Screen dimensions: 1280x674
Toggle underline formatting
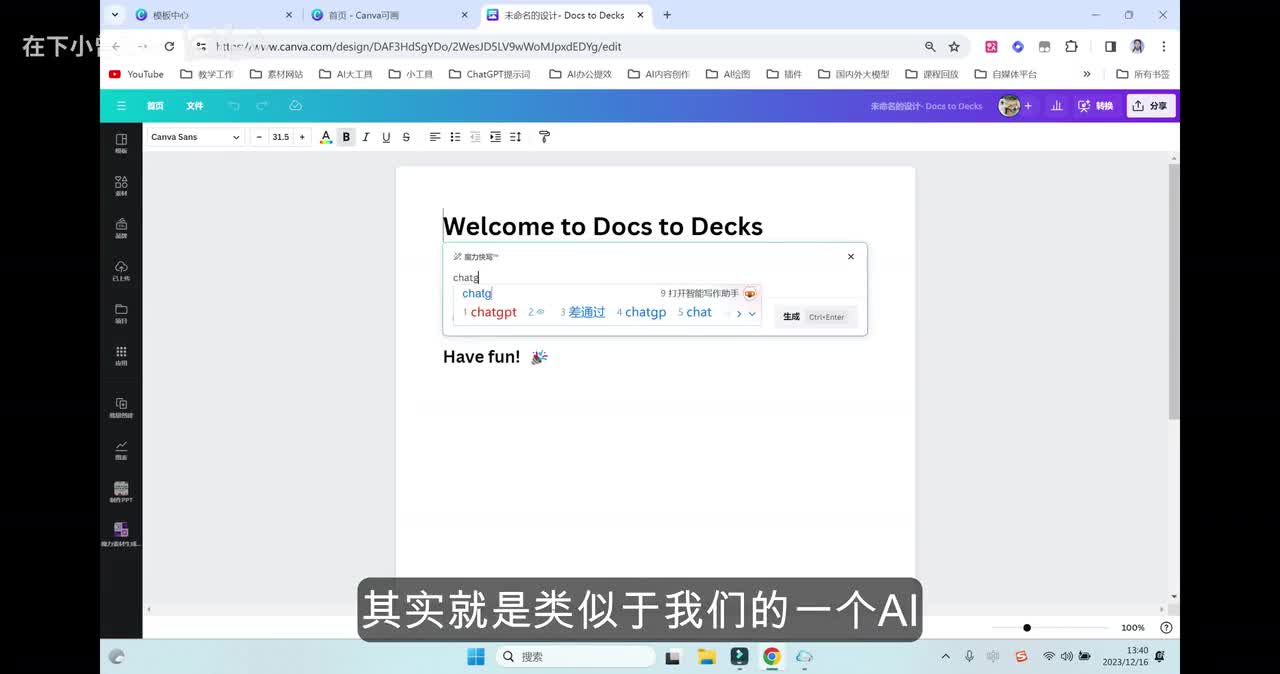pos(386,137)
